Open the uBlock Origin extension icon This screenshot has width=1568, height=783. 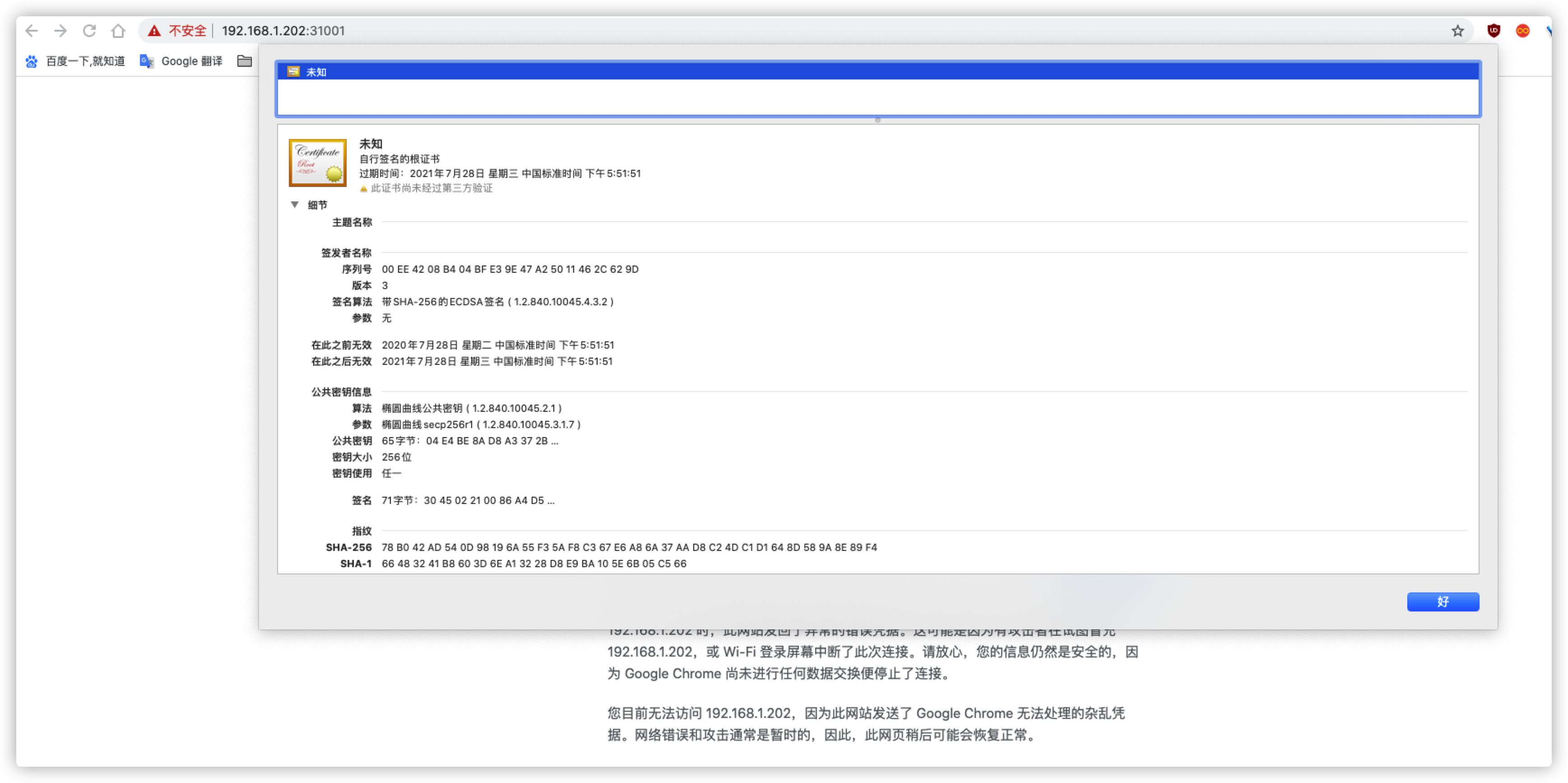coord(1493,30)
